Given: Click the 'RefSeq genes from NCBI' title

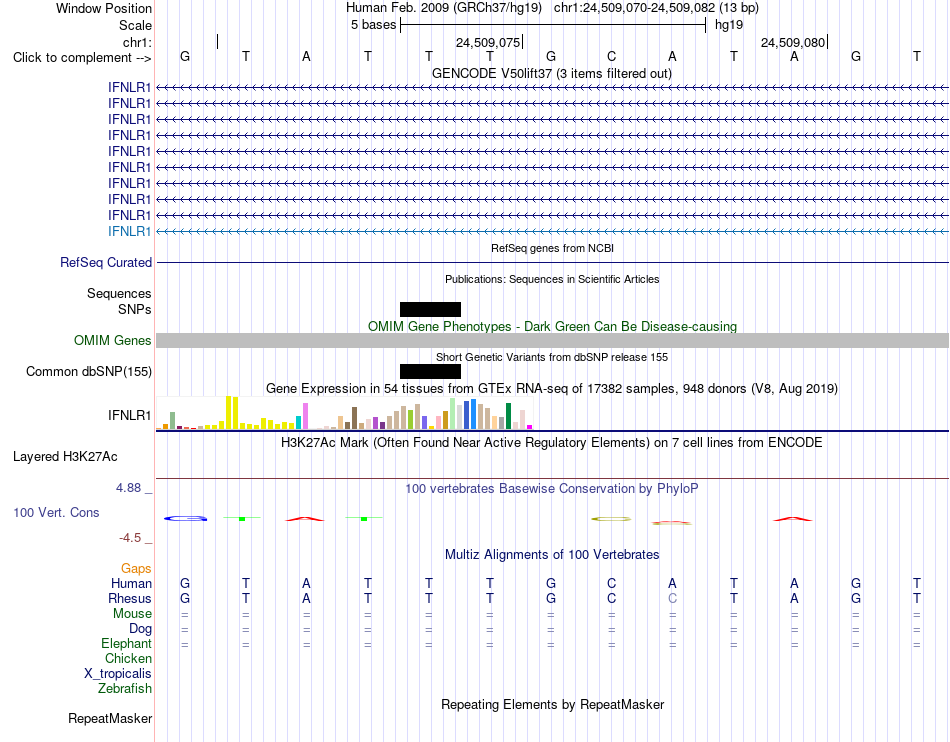Looking at the screenshot, I should 552,248.
